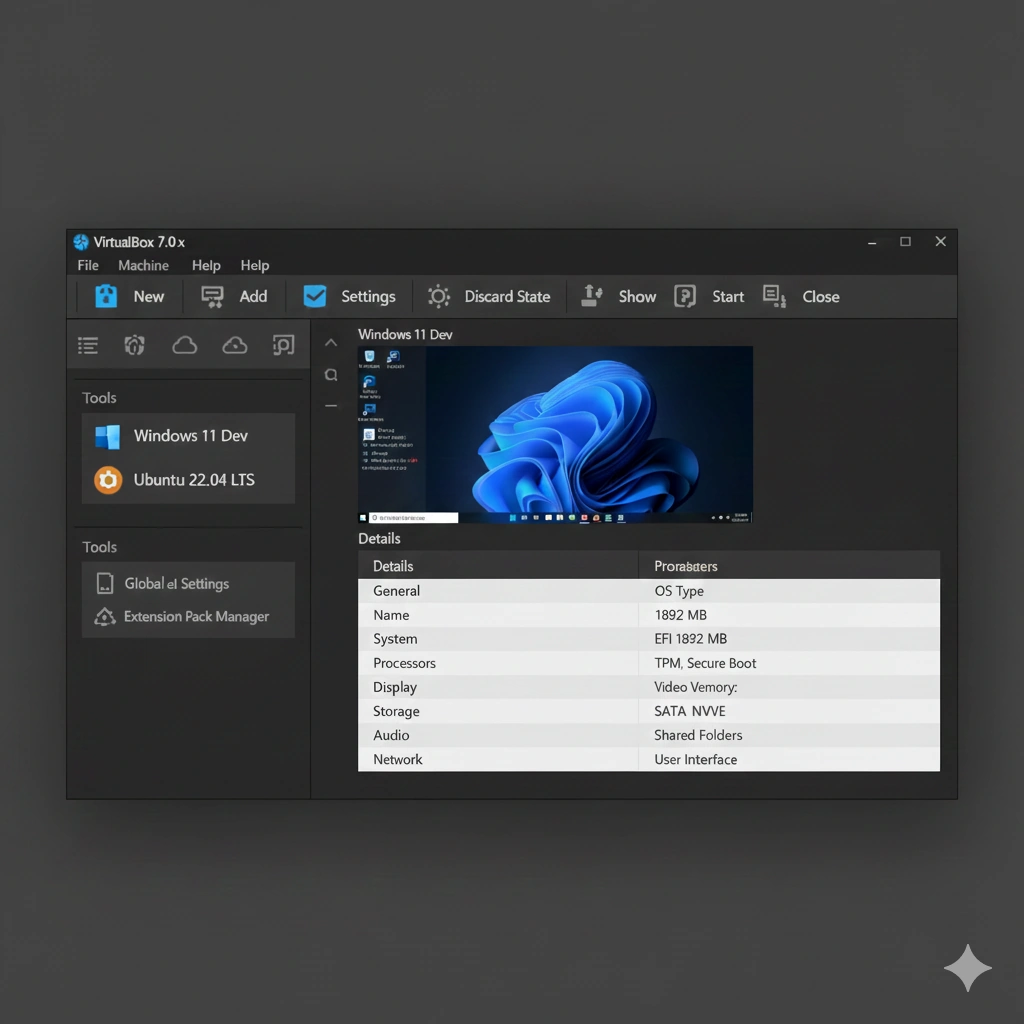Click the Discard State toolbar icon
Screen dimensions: 1024x1024
pyautogui.click(x=439, y=296)
